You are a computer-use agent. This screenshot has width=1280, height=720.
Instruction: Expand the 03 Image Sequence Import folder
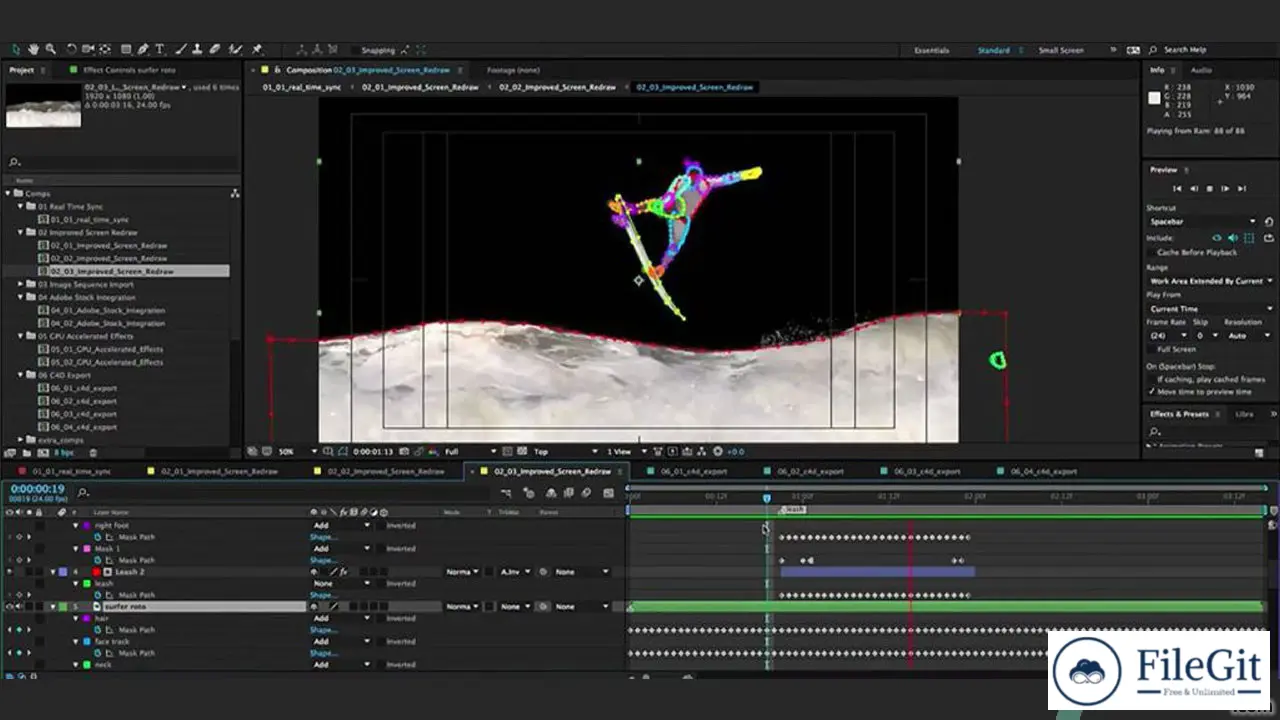pyautogui.click(x=20, y=284)
